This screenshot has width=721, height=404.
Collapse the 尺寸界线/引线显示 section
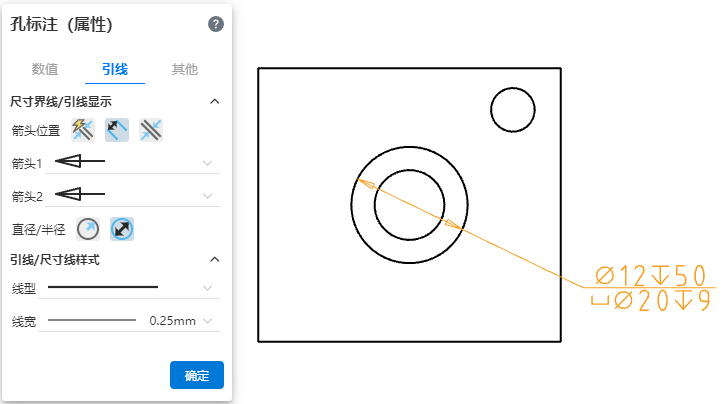(214, 101)
